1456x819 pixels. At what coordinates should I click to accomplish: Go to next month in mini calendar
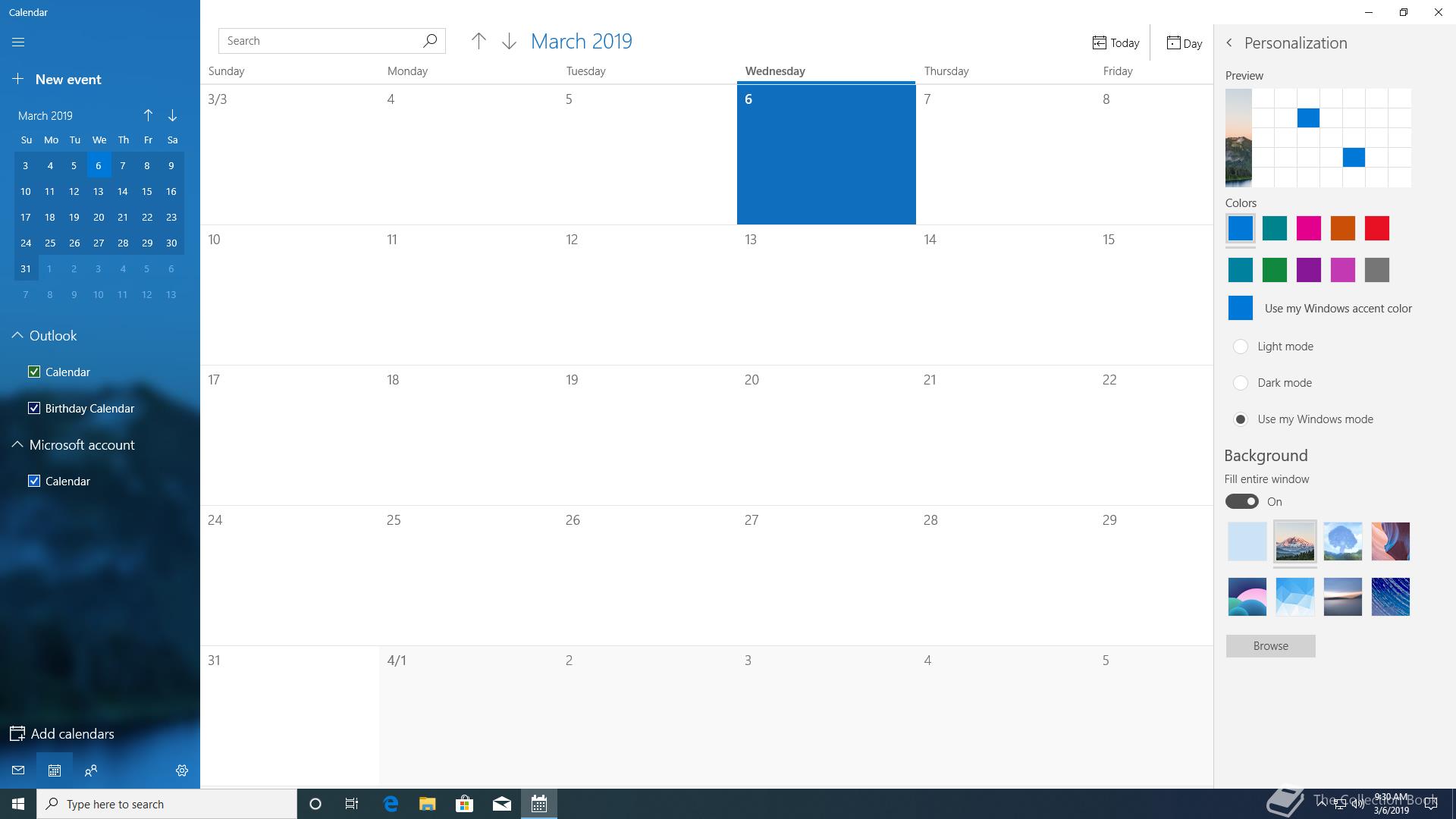(172, 115)
